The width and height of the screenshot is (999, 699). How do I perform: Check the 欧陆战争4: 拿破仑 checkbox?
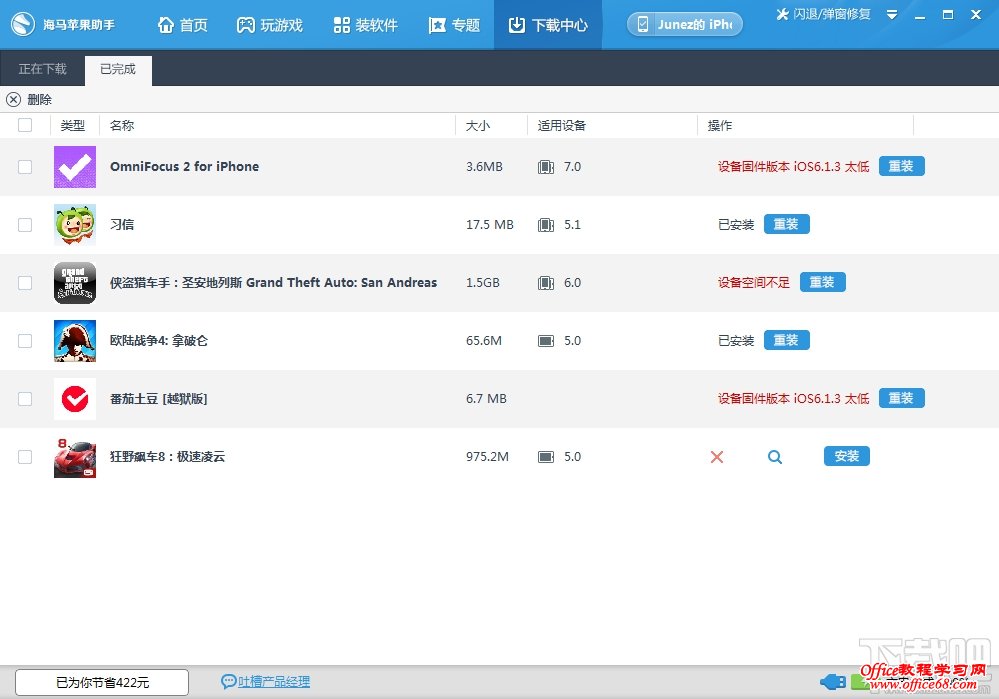25,341
